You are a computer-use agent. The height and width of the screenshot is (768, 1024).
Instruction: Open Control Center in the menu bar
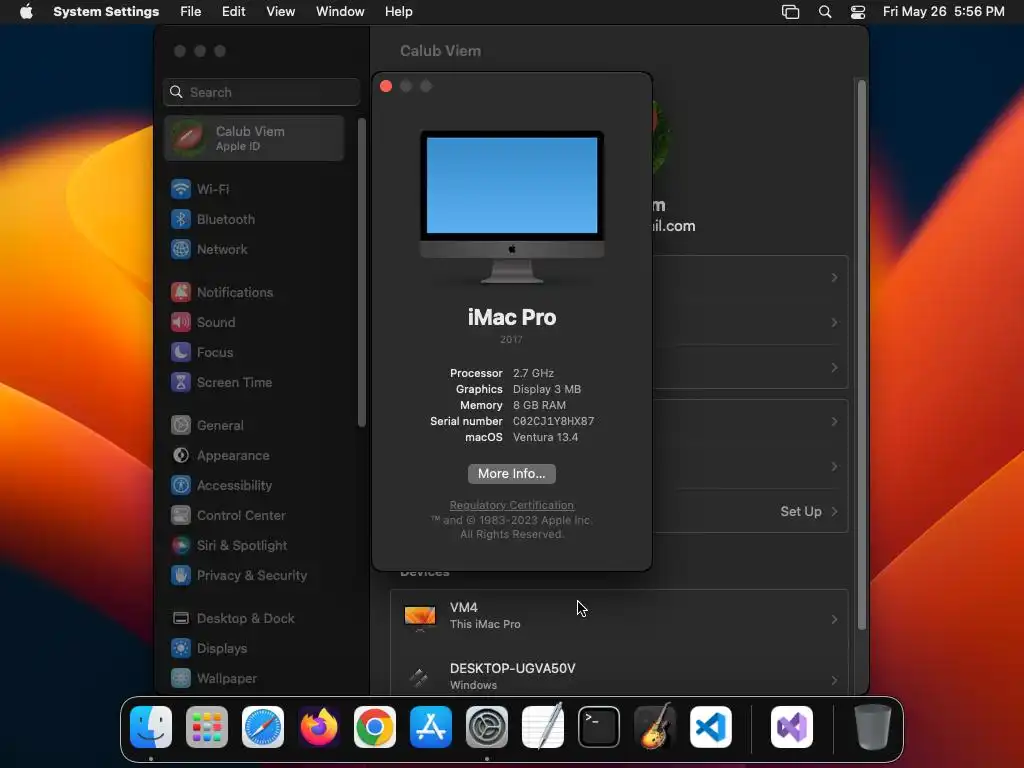(857, 12)
